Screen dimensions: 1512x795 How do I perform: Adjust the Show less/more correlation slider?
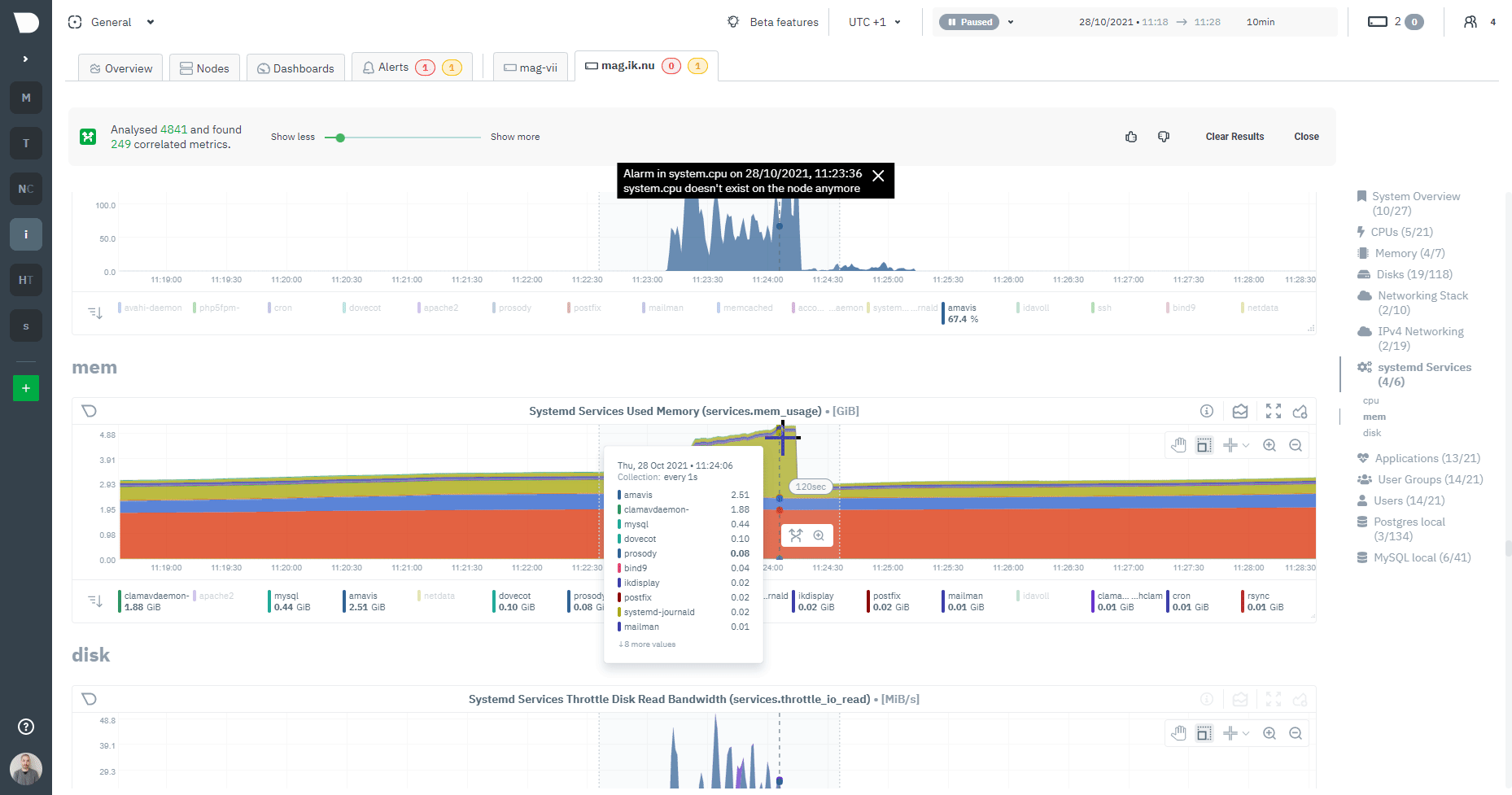(x=340, y=138)
